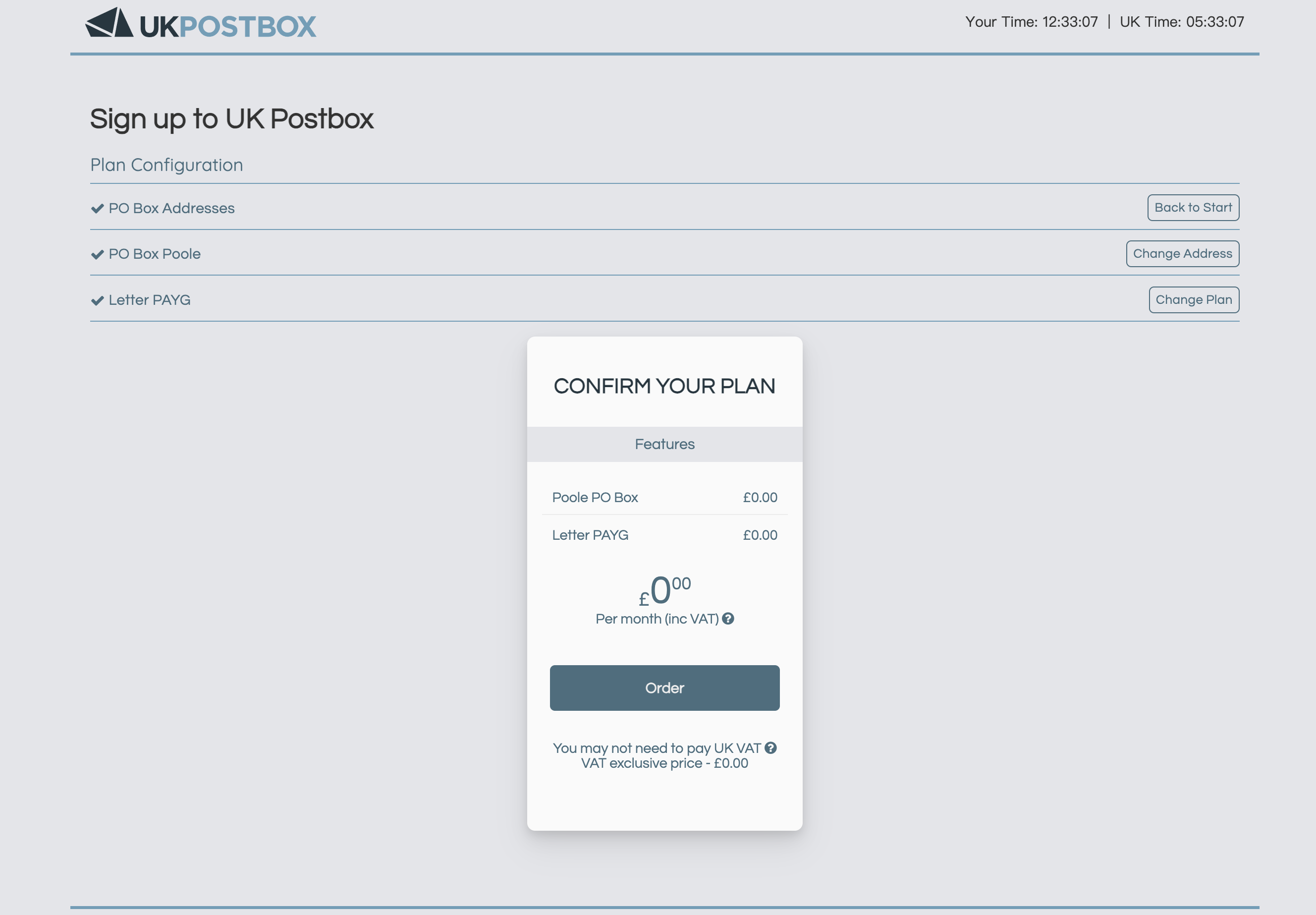The image size is (1316, 915).
Task: Click the help icon beside UK VAT notice
Action: coord(770,747)
